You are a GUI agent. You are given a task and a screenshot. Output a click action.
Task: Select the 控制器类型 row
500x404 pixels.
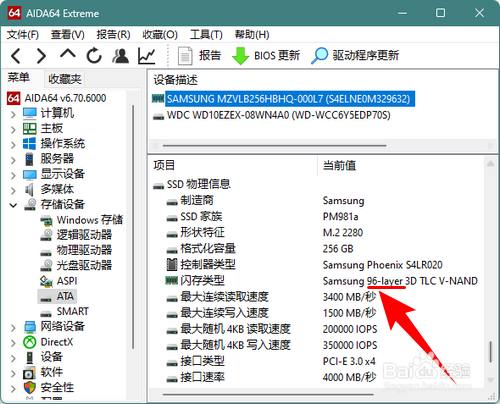[304, 265]
